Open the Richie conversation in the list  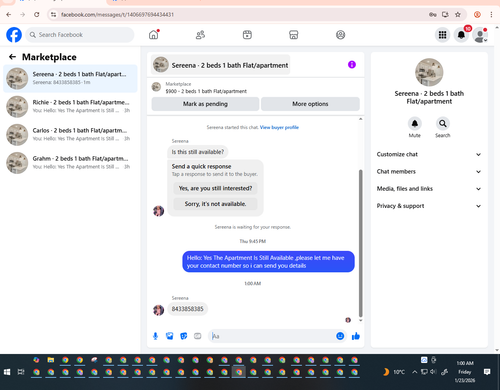pyautogui.click(x=70, y=106)
